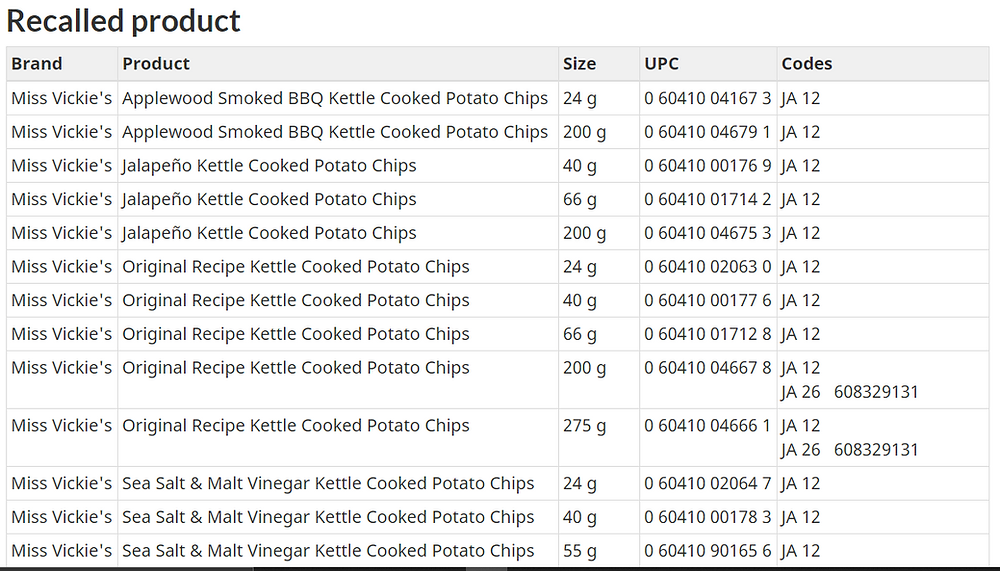Select UPC 0 60410 01714 2 cell
1000x571 pixels.
click(708, 200)
